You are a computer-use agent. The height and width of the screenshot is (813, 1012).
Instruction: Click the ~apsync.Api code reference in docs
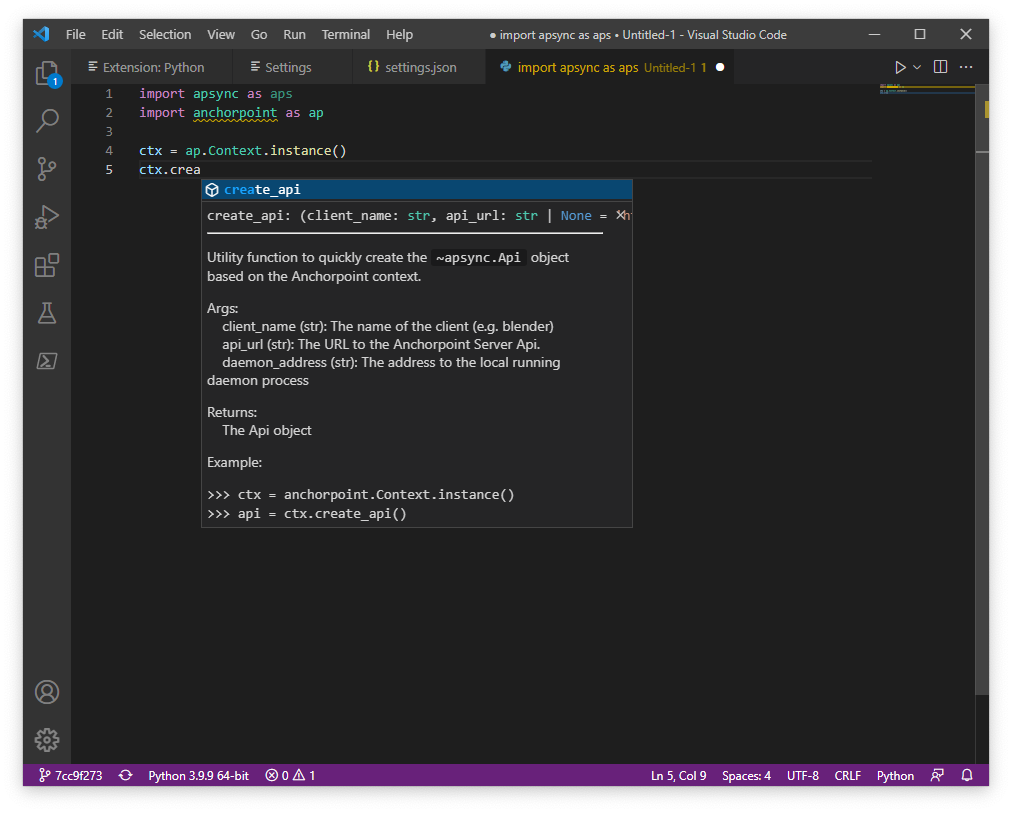click(x=478, y=257)
